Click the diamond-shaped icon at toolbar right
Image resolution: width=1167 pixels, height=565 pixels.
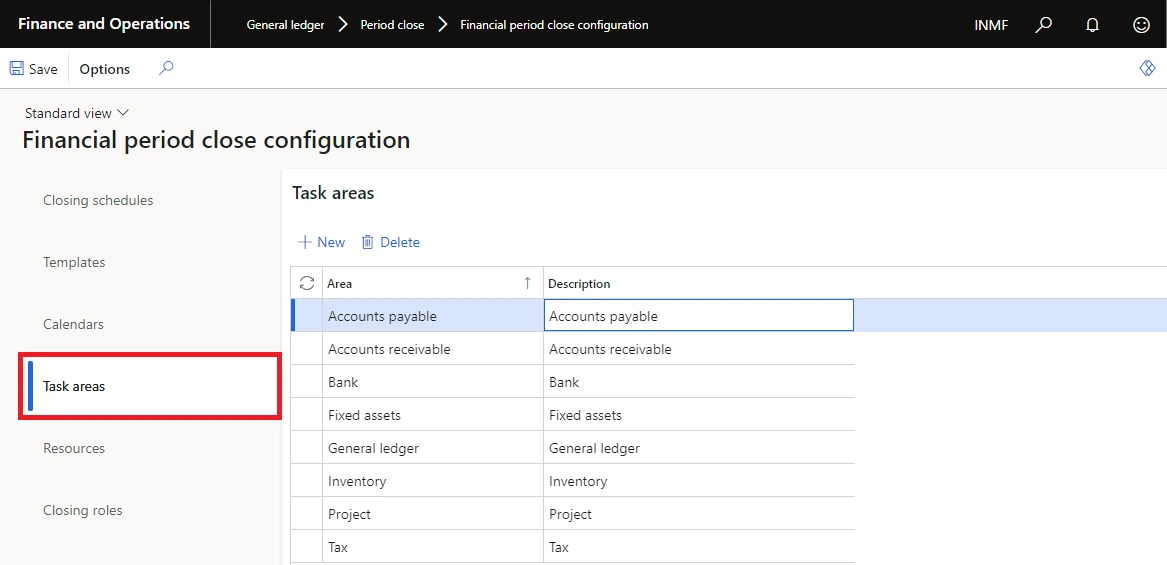1147,68
